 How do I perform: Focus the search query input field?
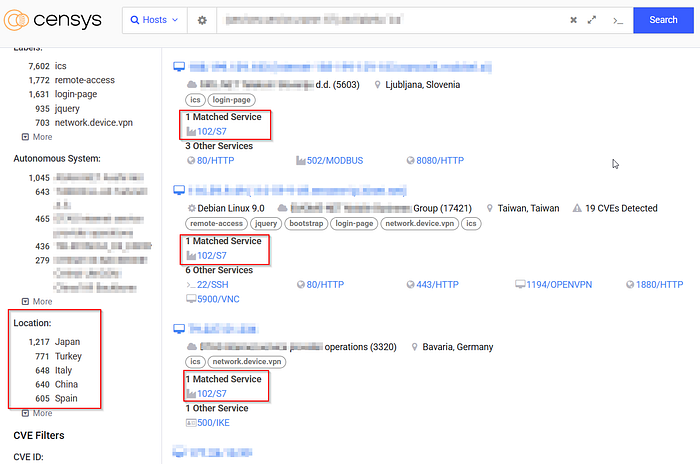coord(393,20)
